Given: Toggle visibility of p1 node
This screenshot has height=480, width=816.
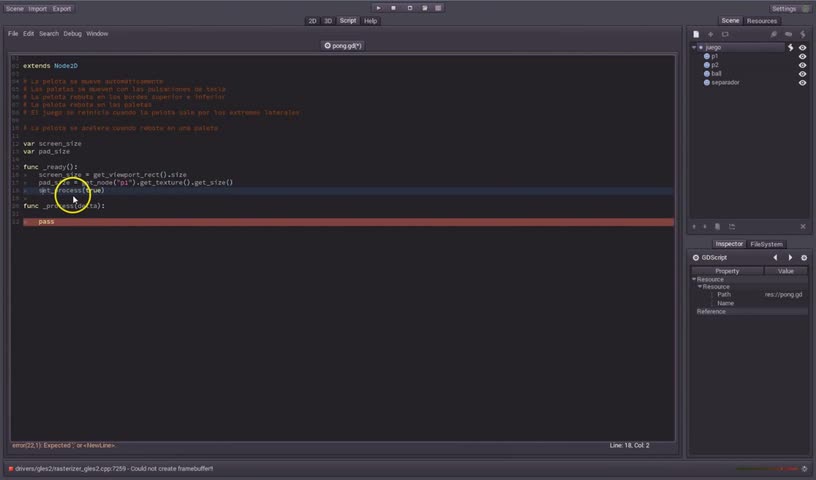Looking at the screenshot, I should click(802, 56).
